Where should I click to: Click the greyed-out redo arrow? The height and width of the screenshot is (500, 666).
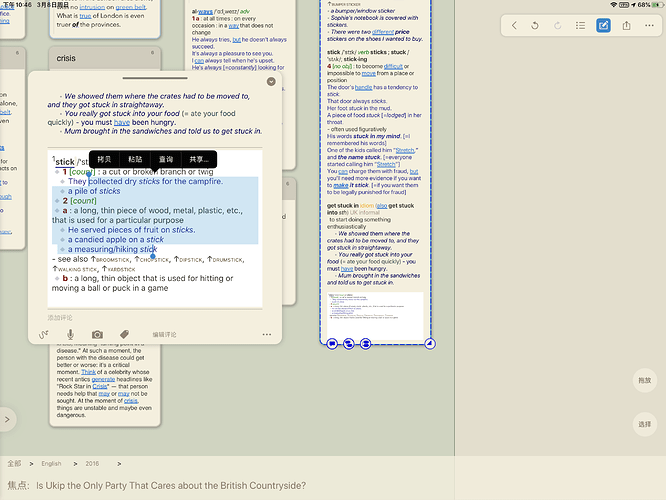click(x=557, y=26)
